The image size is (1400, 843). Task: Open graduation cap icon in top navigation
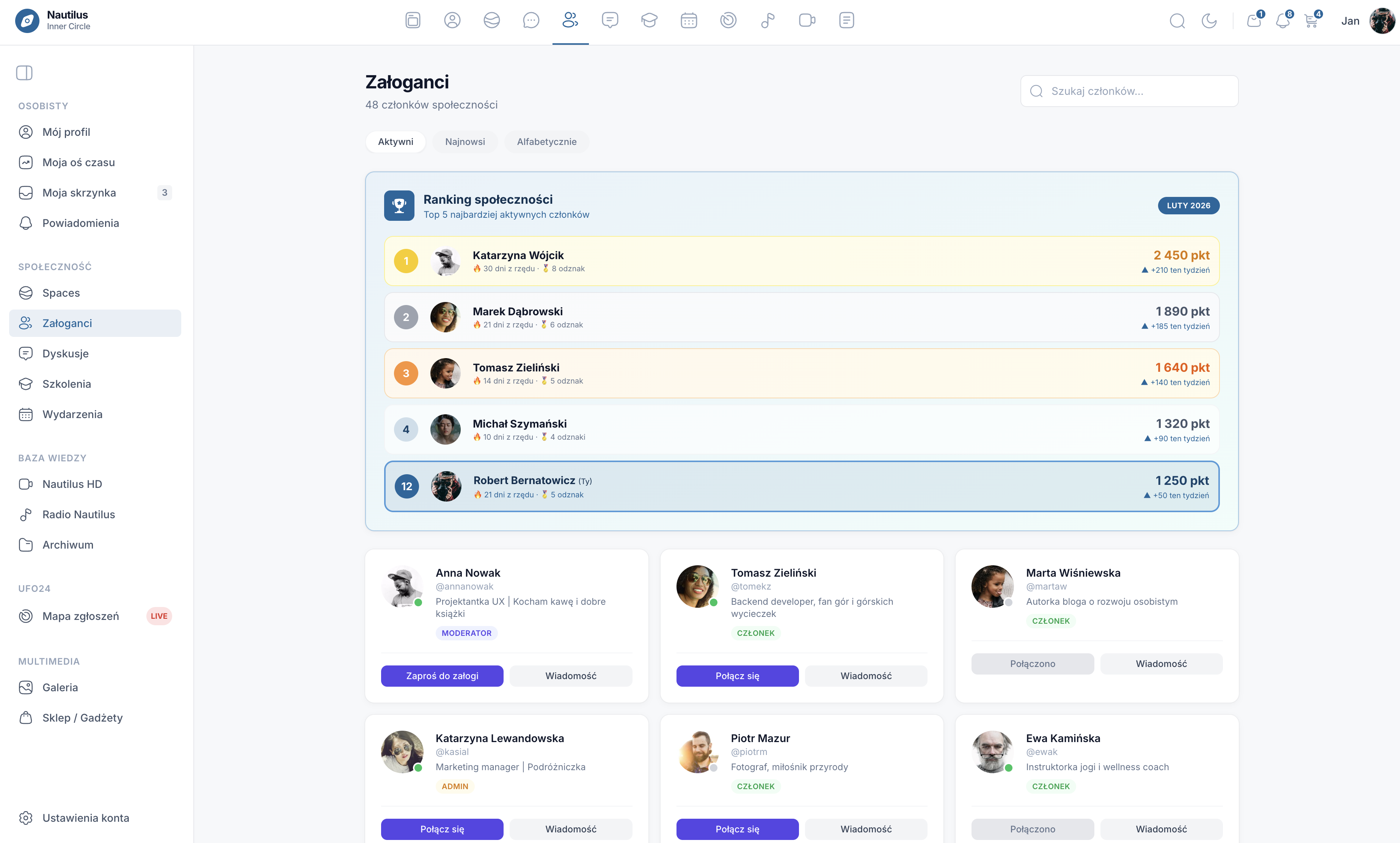point(649,20)
